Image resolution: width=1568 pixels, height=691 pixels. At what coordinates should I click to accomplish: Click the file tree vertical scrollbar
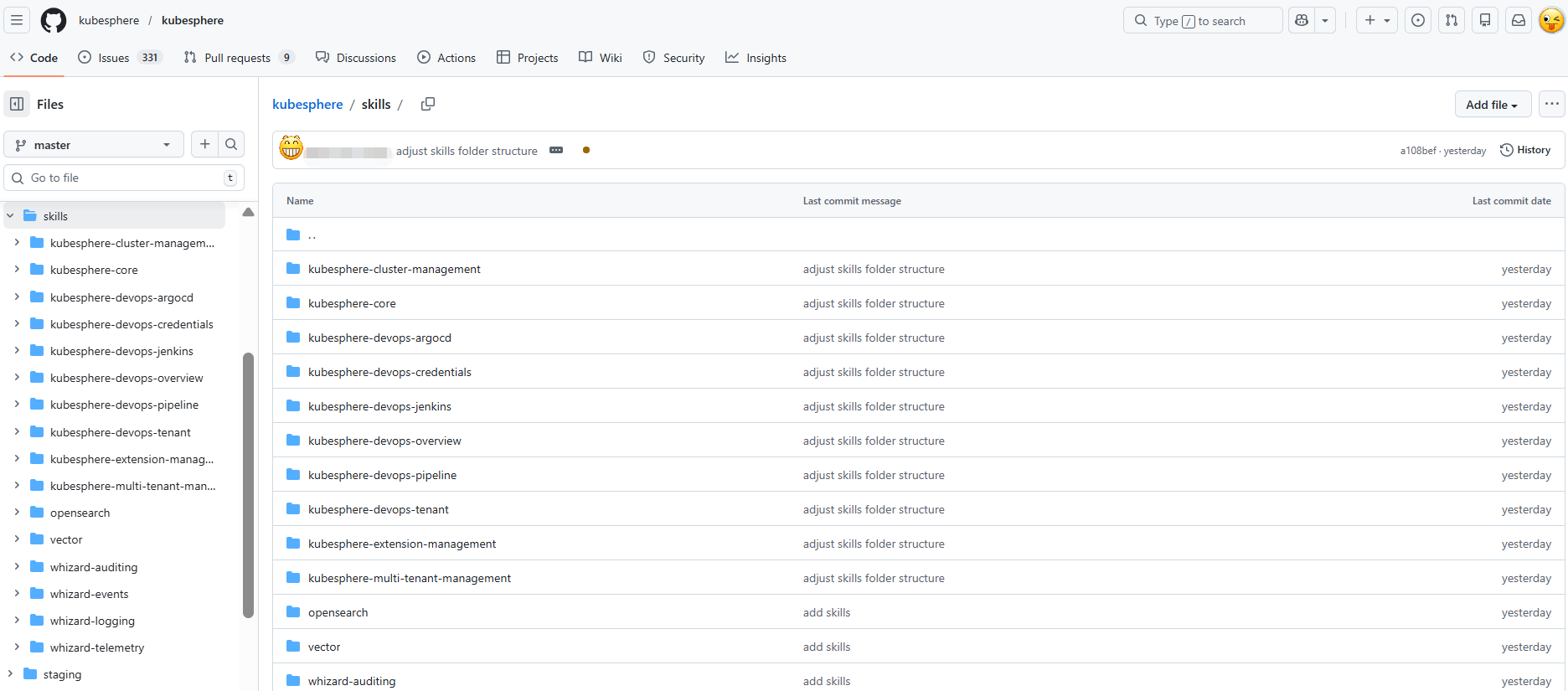click(x=248, y=486)
